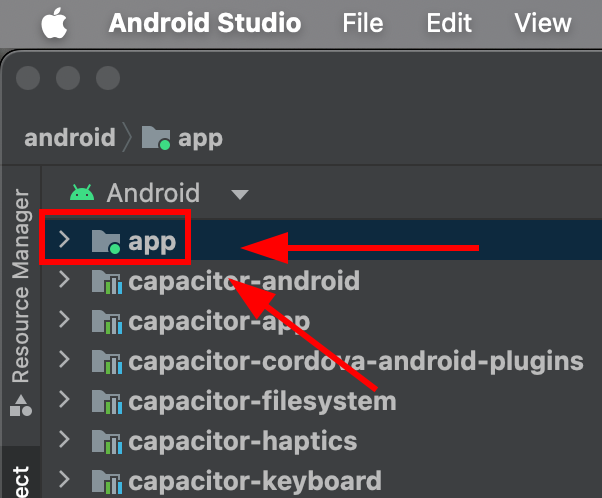Open the File menu
Image resolution: width=602 pixels, height=498 pixels.
tap(363, 23)
